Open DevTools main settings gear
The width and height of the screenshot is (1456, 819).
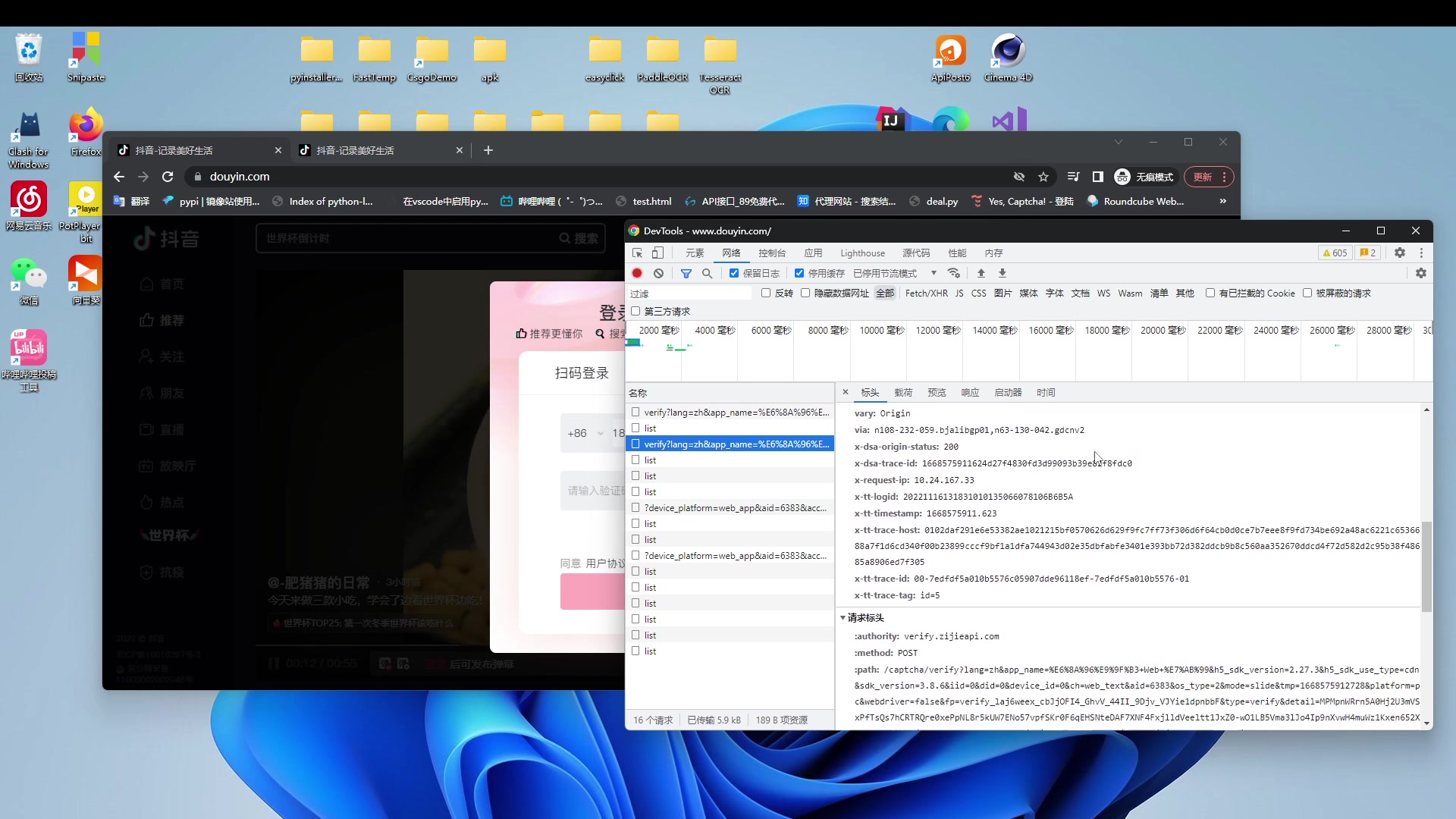(x=1400, y=253)
